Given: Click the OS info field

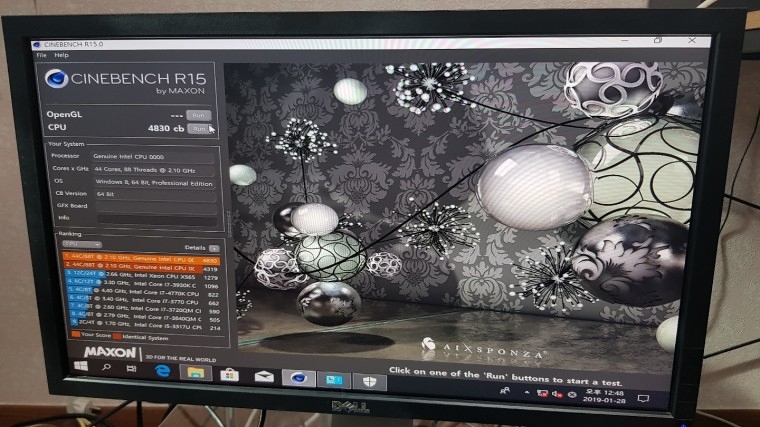Looking at the screenshot, I should (x=154, y=183).
